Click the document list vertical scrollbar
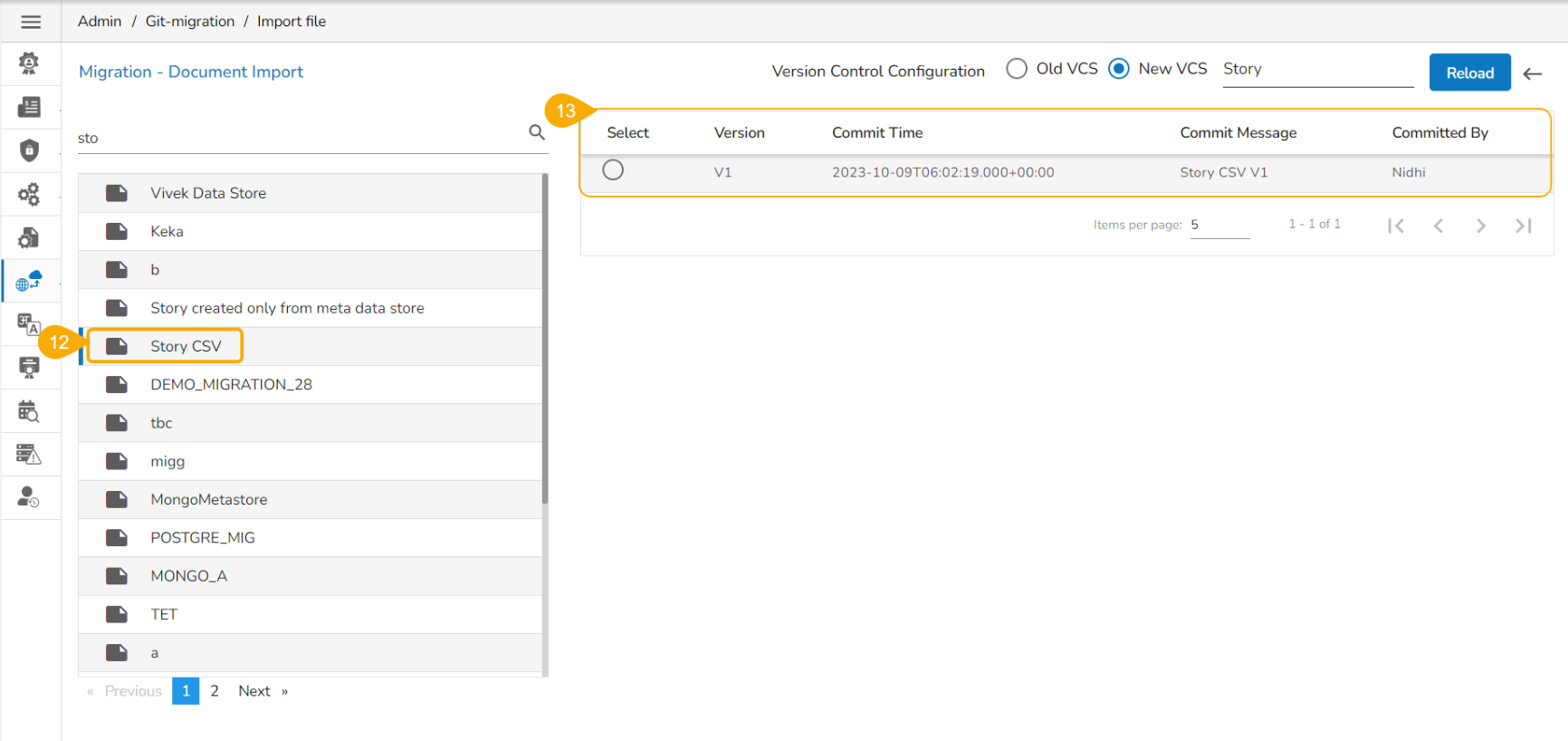 coord(545,340)
